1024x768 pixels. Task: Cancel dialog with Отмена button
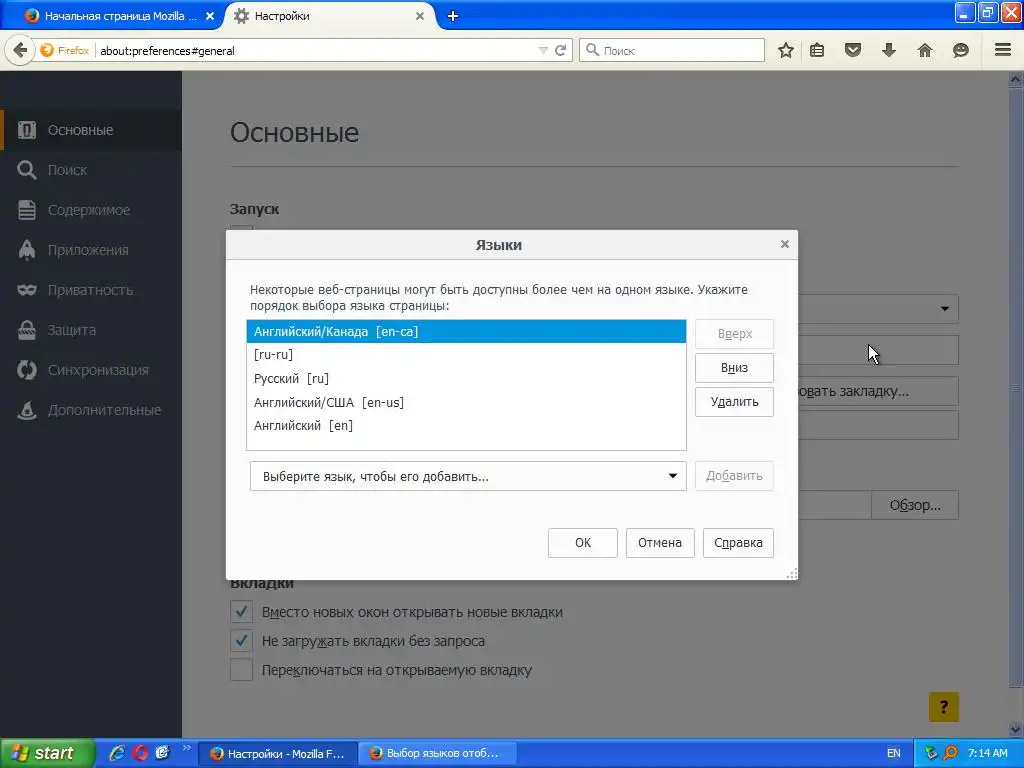point(660,543)
